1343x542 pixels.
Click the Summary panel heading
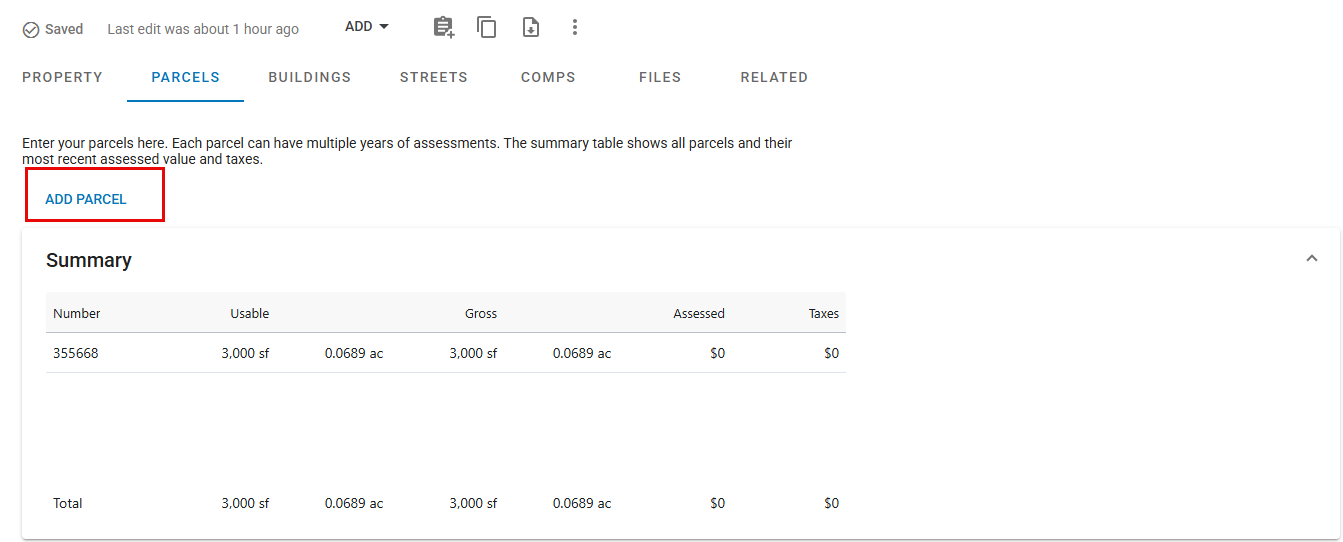pos(89,260)
